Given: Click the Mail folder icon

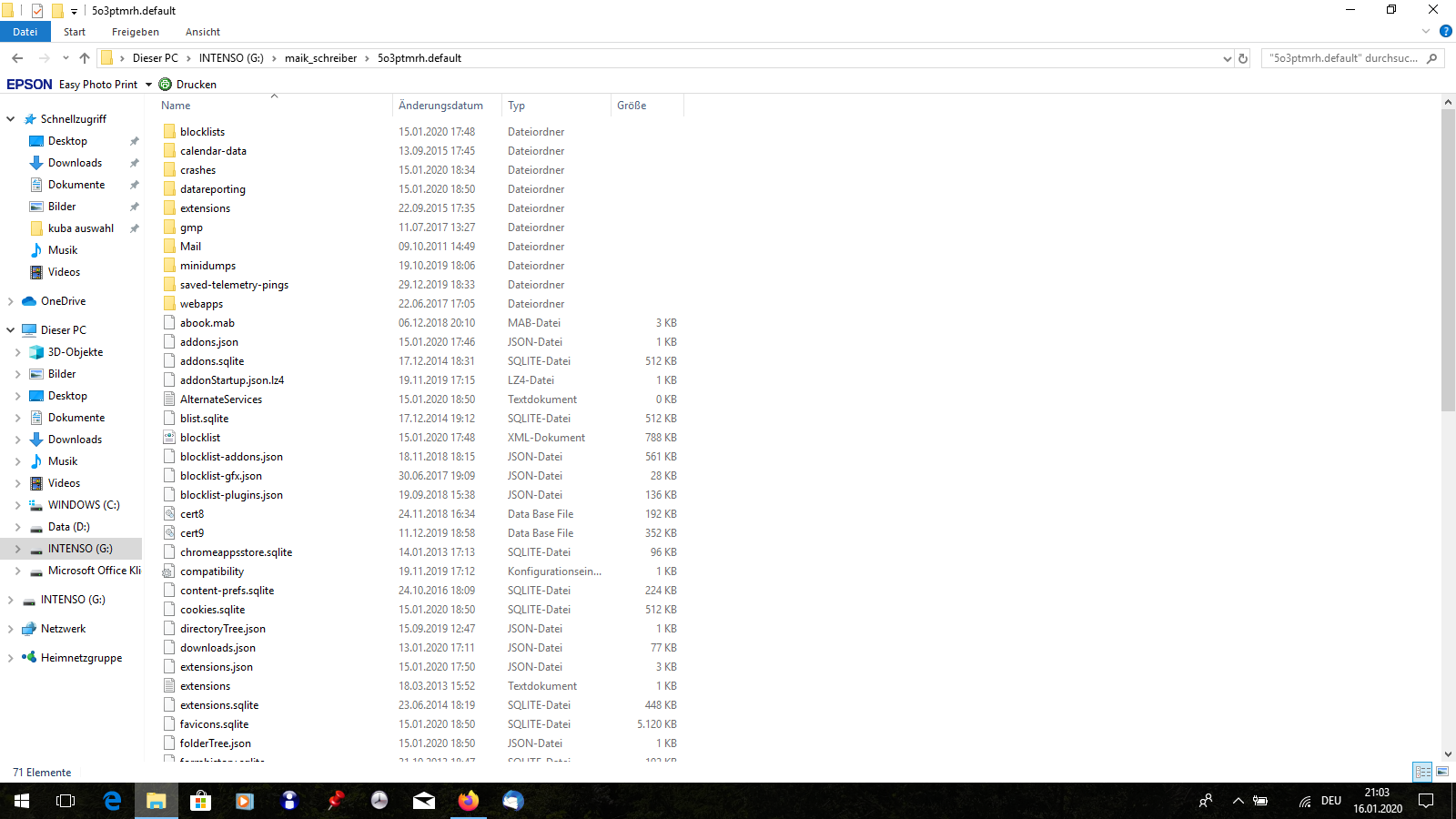Looking at the screenshot, I should tap(169, 247).
